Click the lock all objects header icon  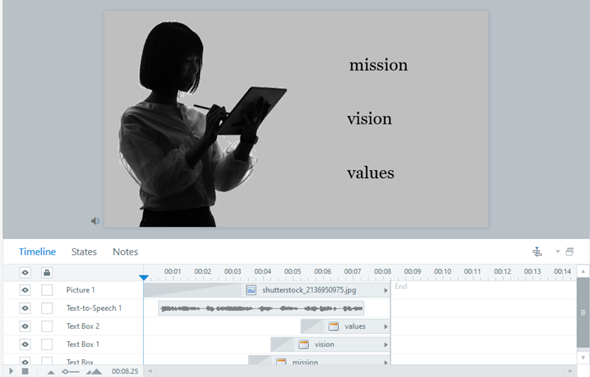pyautogui.click(x=47, y=272)
